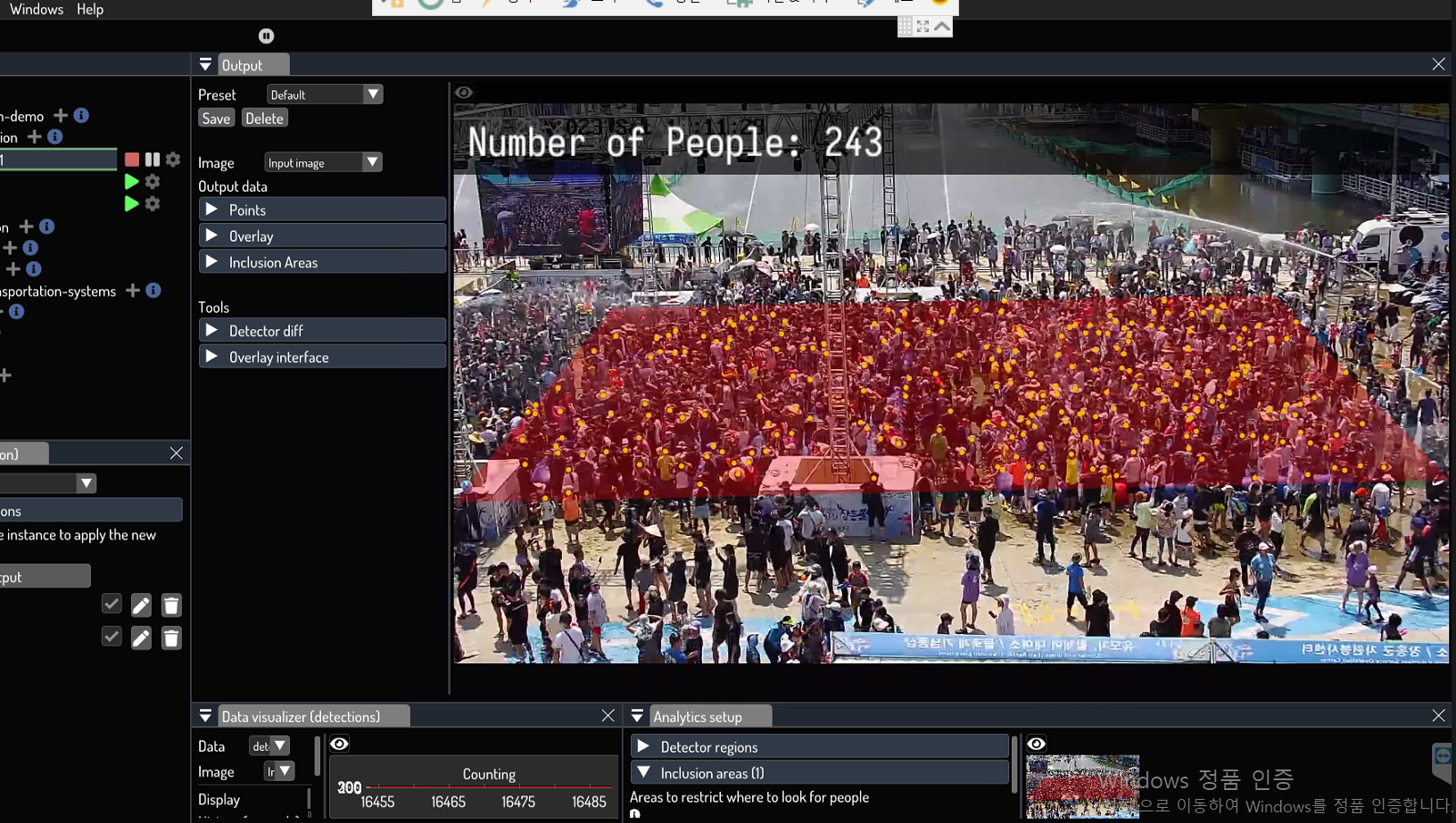Toggle eye icon in Data visualizer
The image size is (1456, 823).
pos(339,744)
